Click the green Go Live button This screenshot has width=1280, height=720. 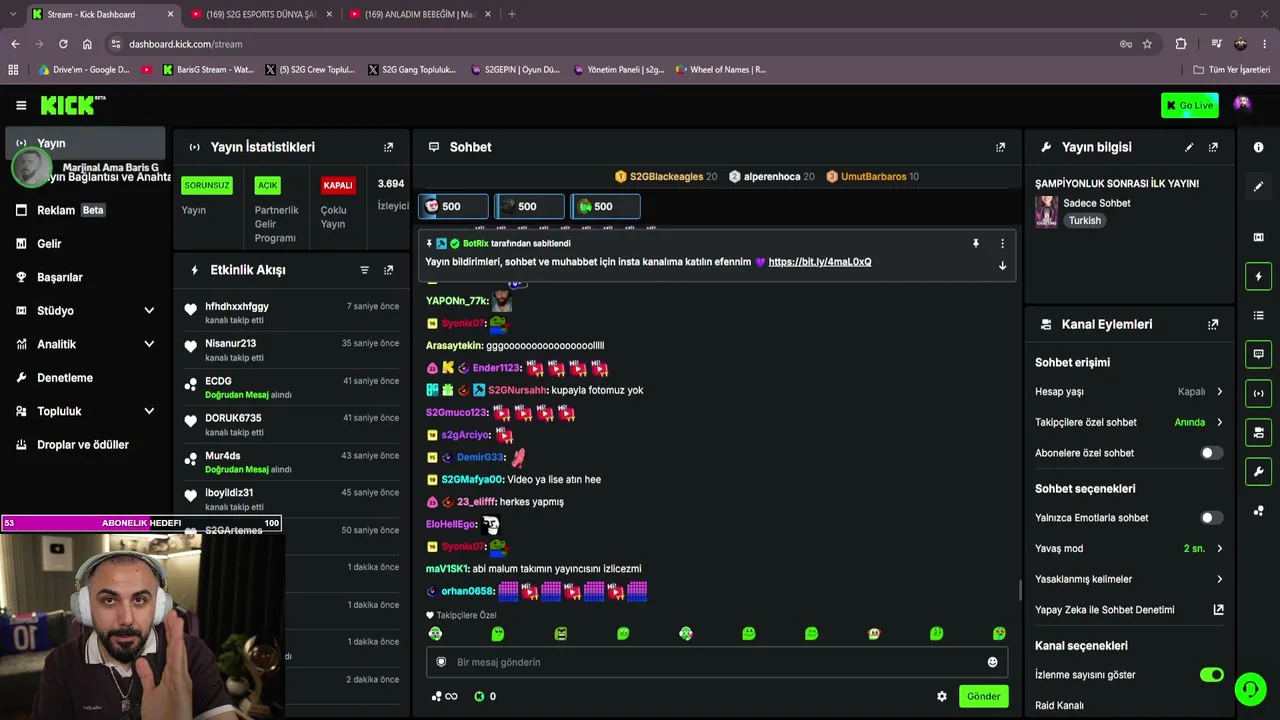pos(1190,105)
